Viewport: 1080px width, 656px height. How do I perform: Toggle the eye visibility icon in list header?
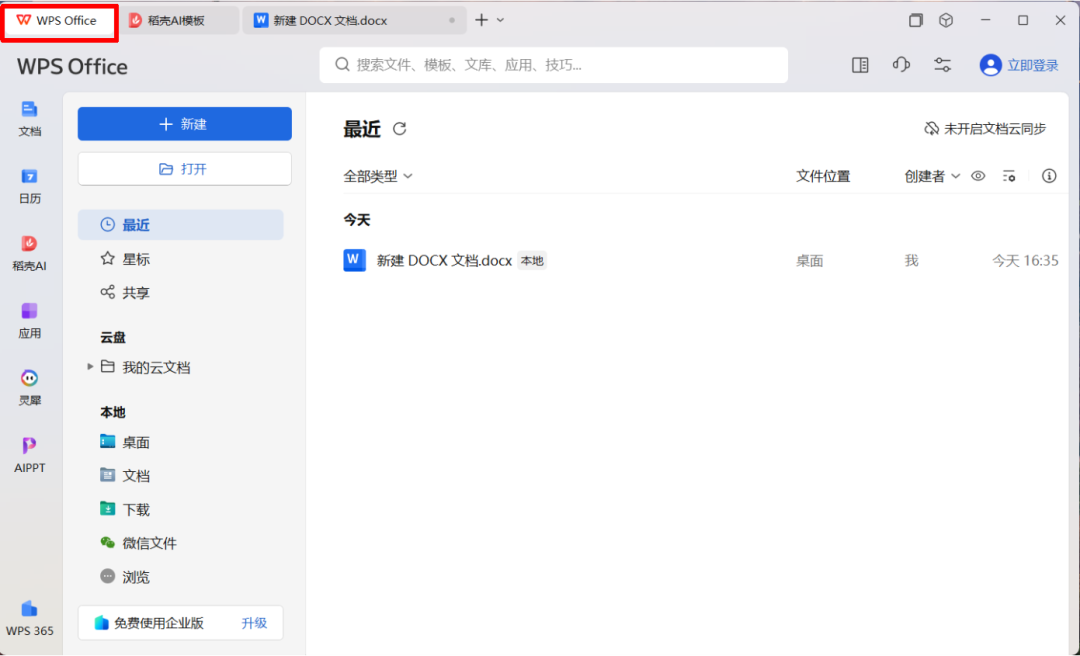click(x=978, y=176)
